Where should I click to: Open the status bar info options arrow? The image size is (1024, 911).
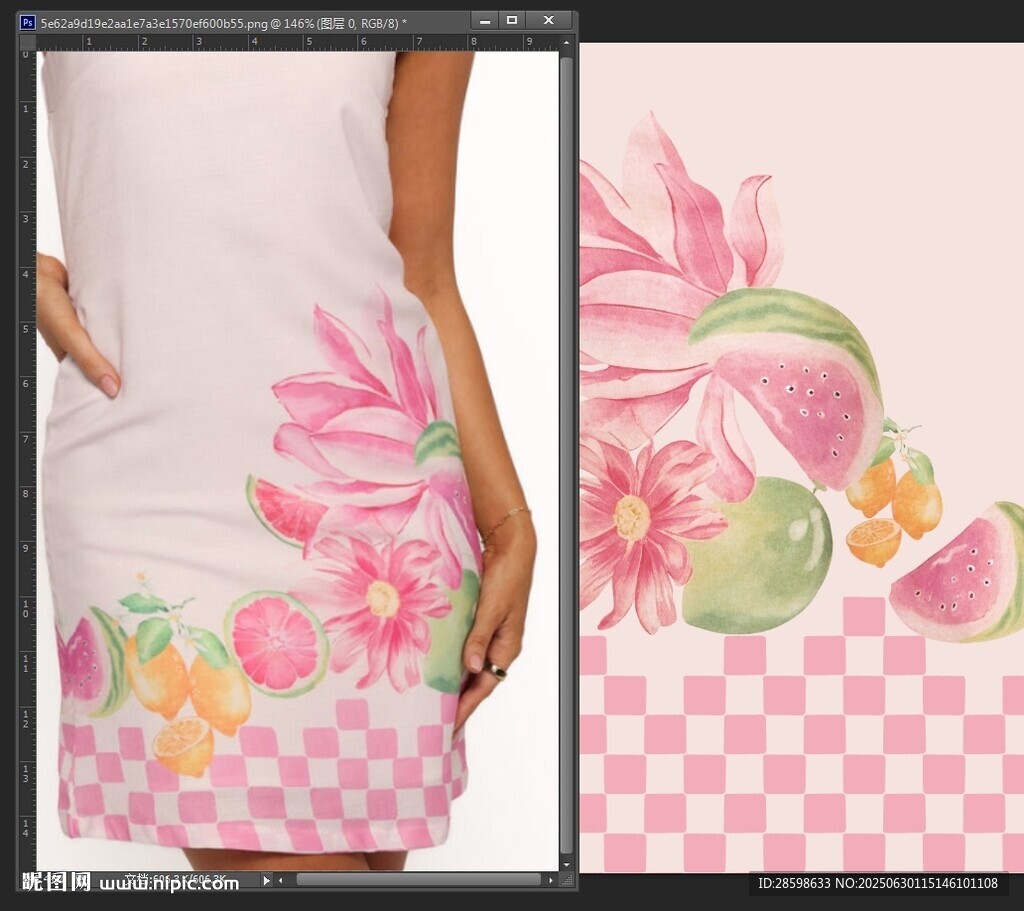[x=266, y=880]
